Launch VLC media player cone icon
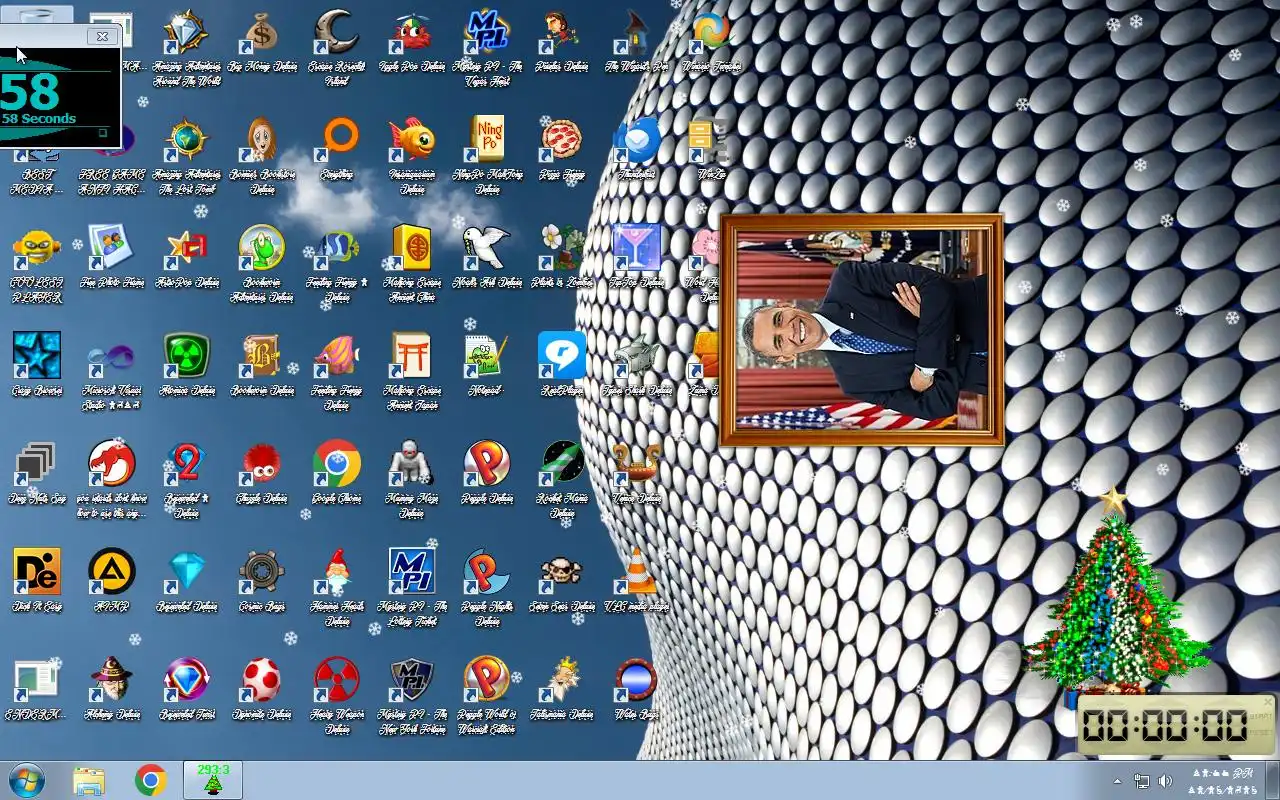Viewport: 1280px width, 800px height. coord(637,572)
